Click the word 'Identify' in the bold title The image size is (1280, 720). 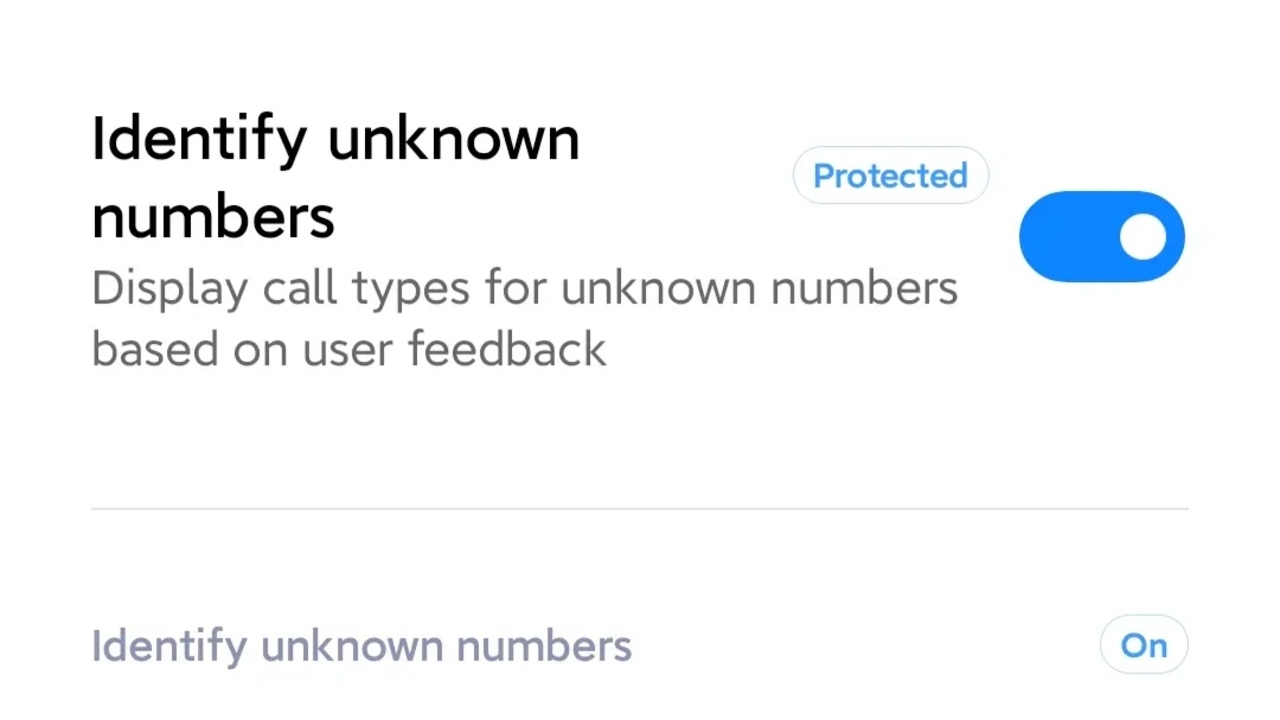[199, 139]
